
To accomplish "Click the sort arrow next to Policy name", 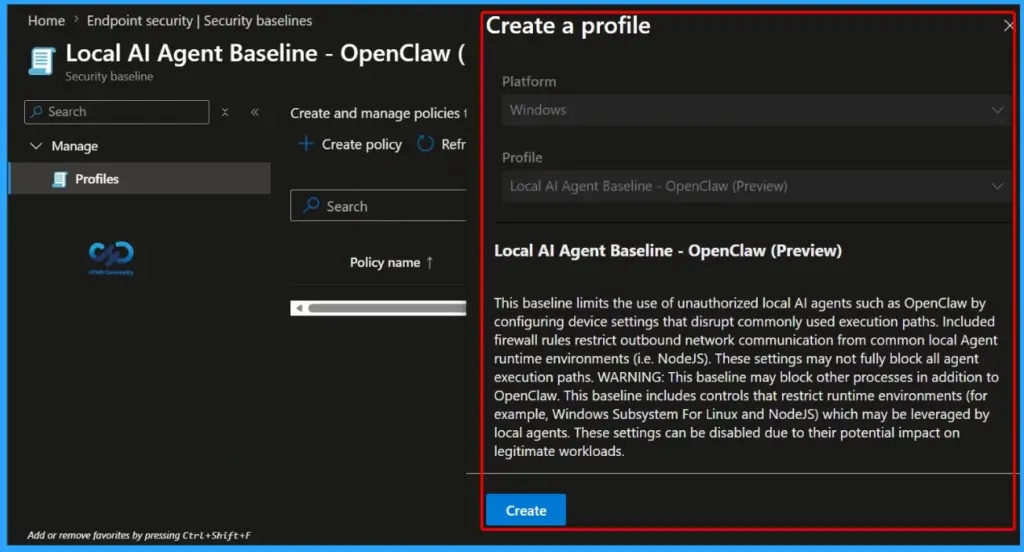I will click(430, 263).
